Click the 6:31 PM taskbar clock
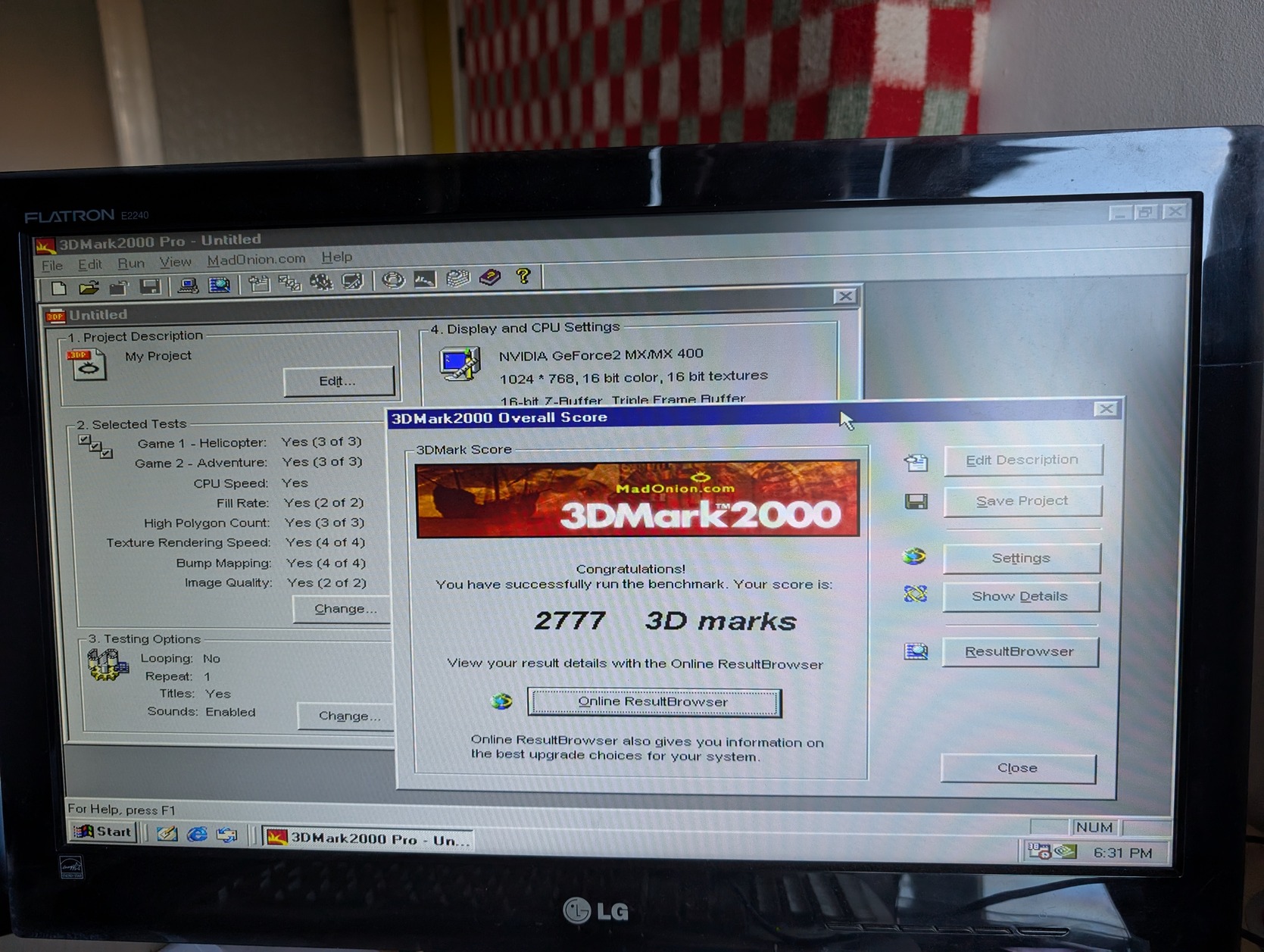The width and height of the screenshot is (1264, 952). click(x=1123, y=853)
